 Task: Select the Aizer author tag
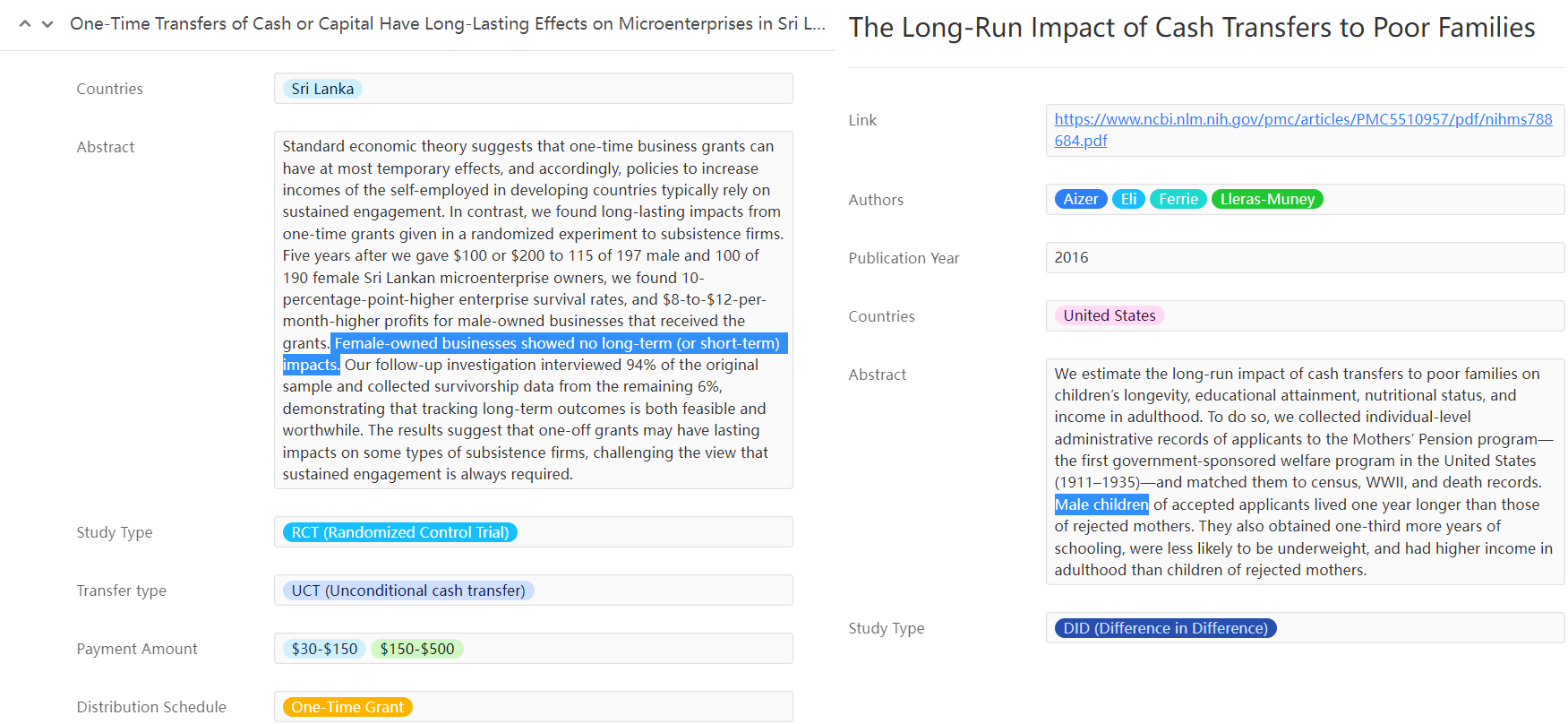[1080, 200]
